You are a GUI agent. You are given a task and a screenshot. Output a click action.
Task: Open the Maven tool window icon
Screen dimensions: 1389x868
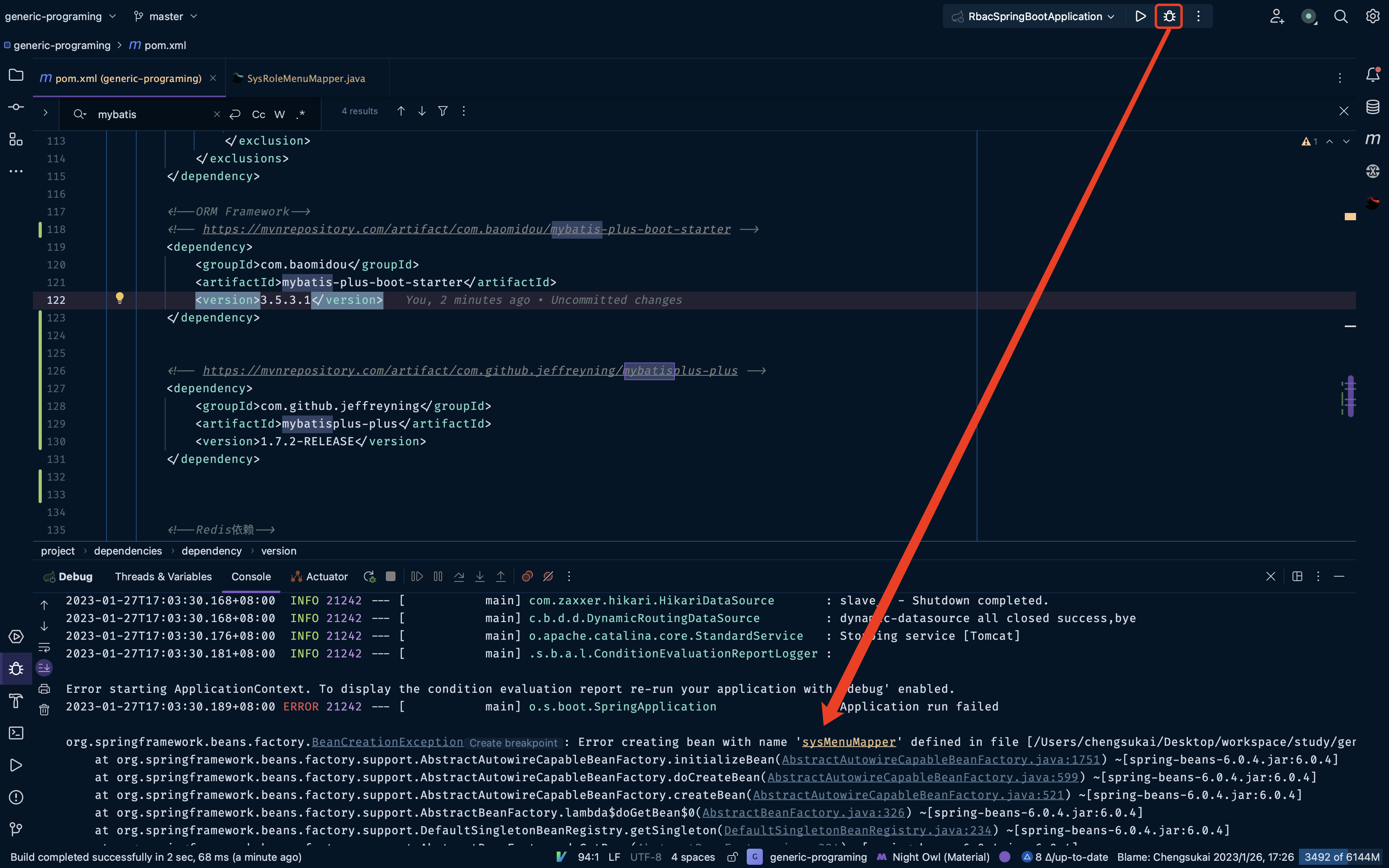[x=1373, y=139]
